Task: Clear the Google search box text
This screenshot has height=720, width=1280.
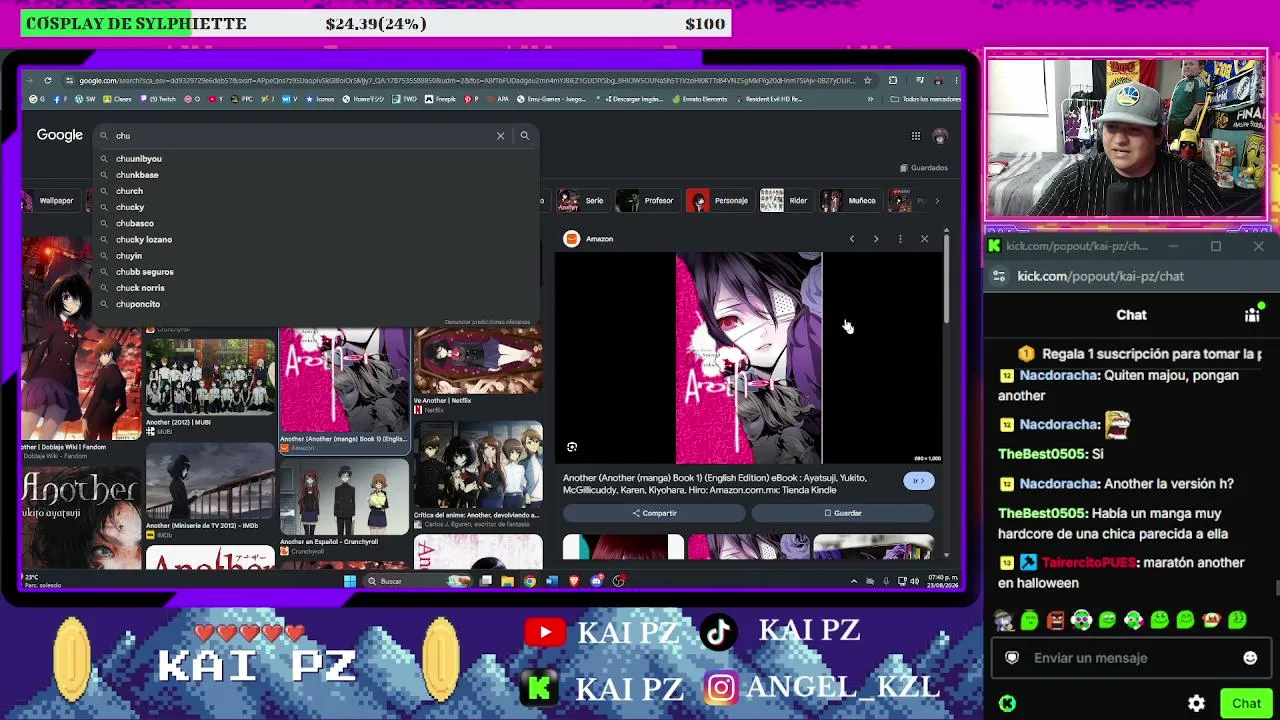Action: coord(500,136)
